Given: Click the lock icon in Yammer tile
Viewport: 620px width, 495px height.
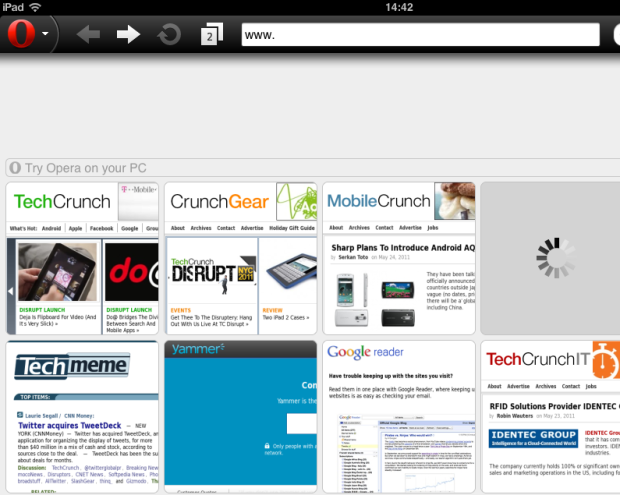Looking at the screenshot, I should (x=267, y=446).
